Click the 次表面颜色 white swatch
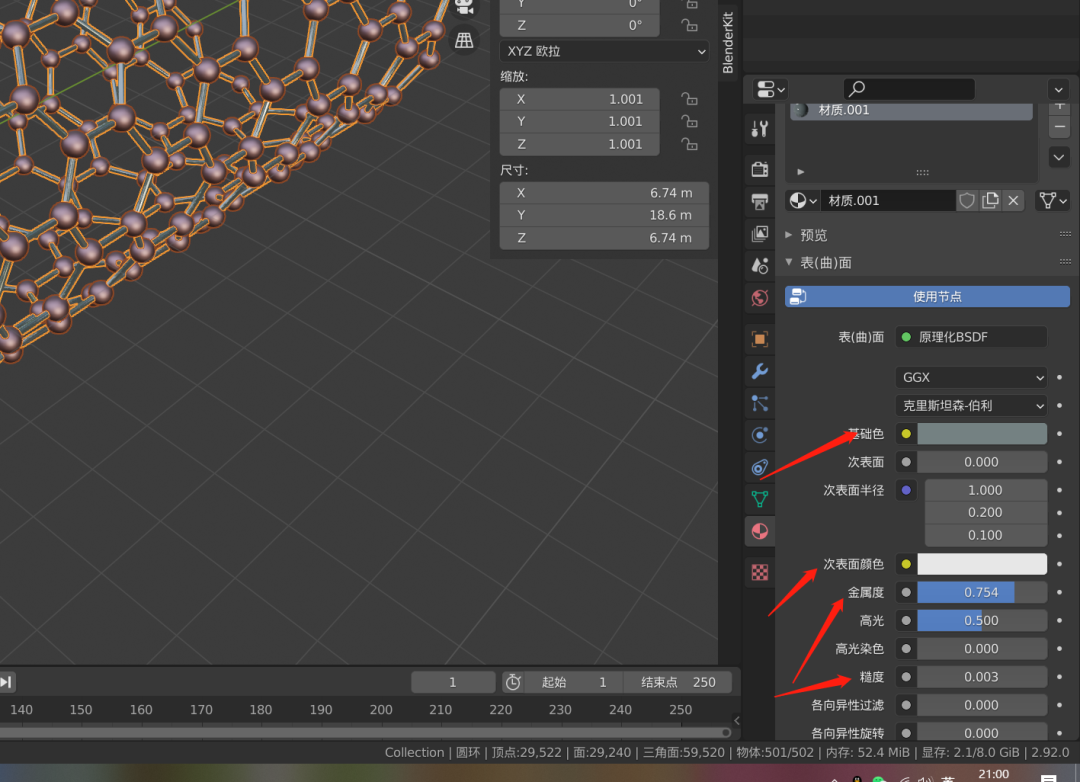The height and width of the screenshot is (782, 1080). point(982,564)
